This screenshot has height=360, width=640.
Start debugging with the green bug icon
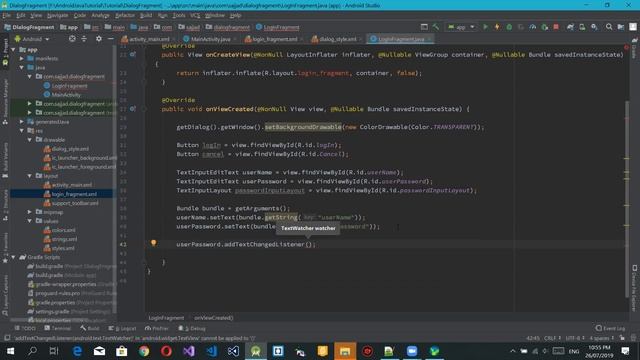coord(509,27)
